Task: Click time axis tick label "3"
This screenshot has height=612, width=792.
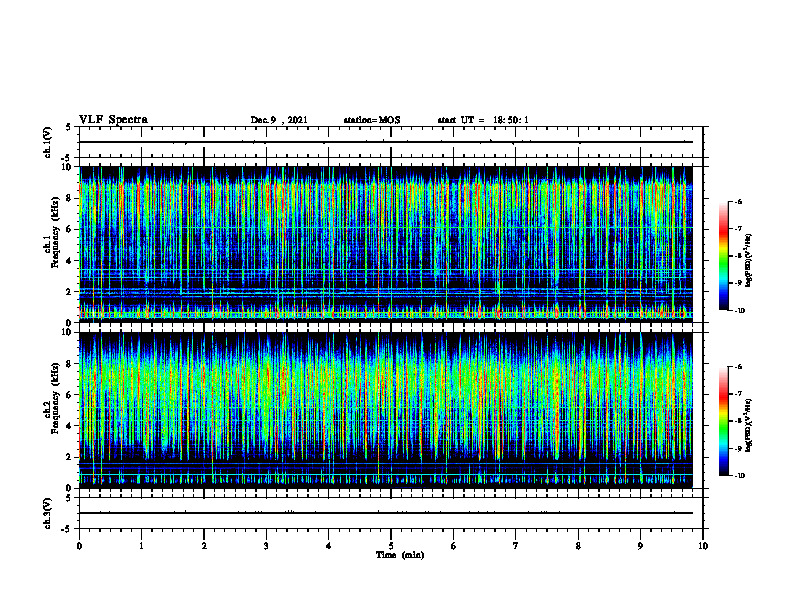Action: coord(266,546)
